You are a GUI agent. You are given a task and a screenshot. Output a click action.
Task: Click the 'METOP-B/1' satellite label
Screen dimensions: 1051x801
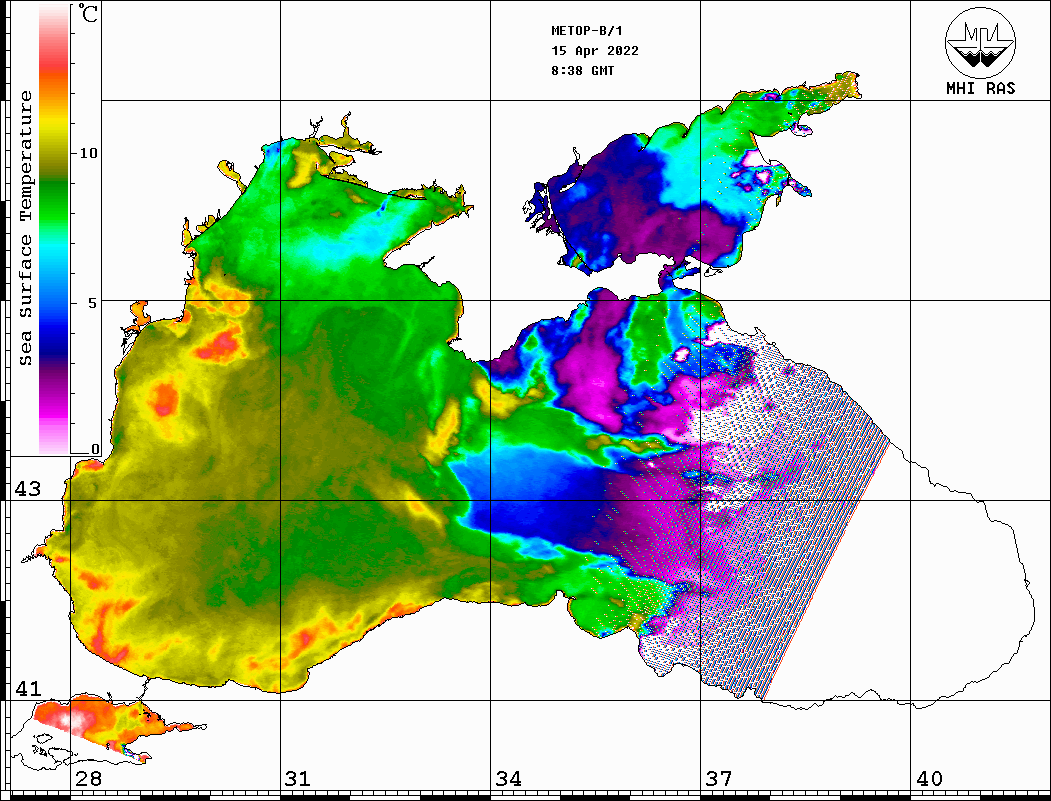point(586,31)
